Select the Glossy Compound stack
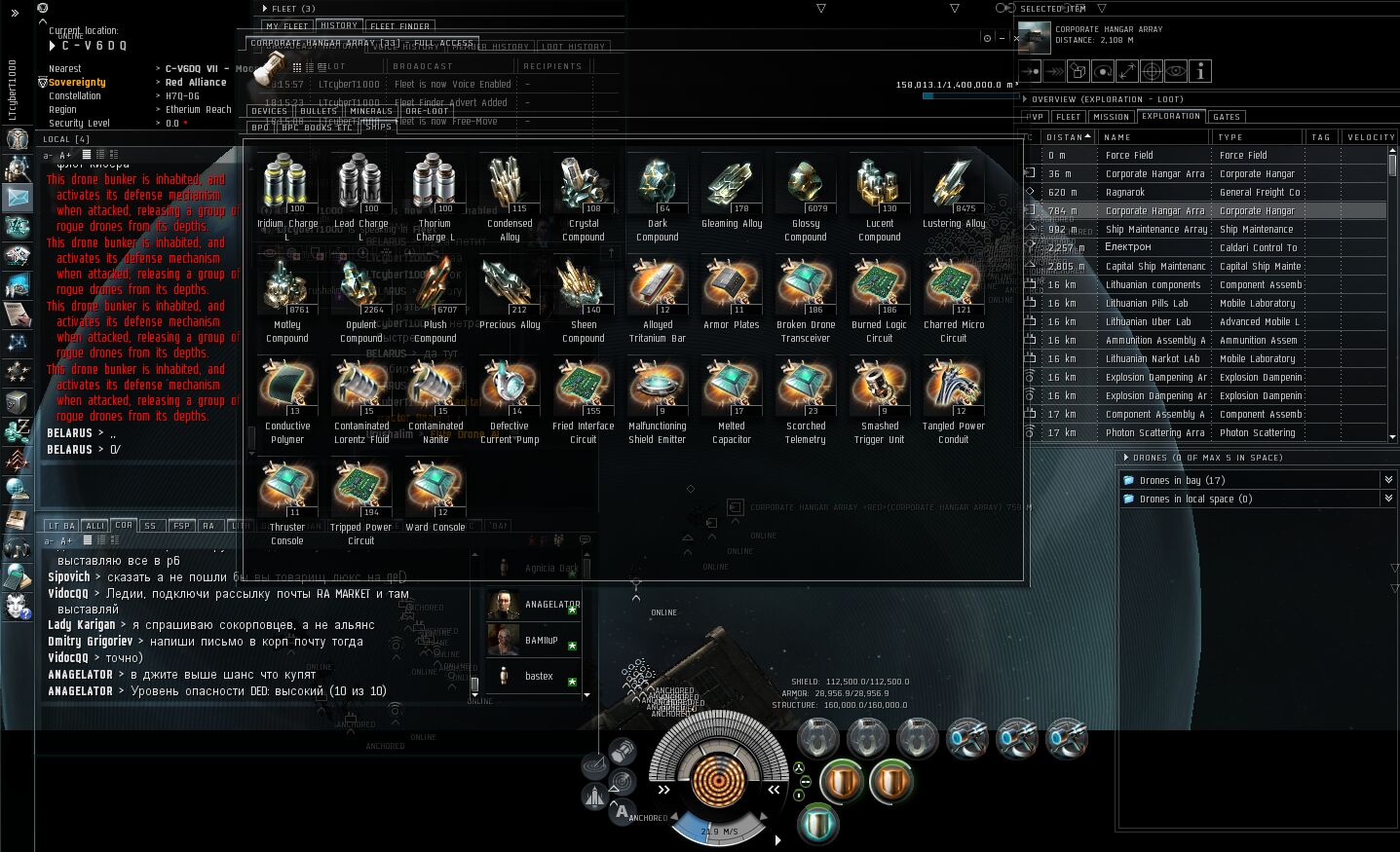 point(805,198)
